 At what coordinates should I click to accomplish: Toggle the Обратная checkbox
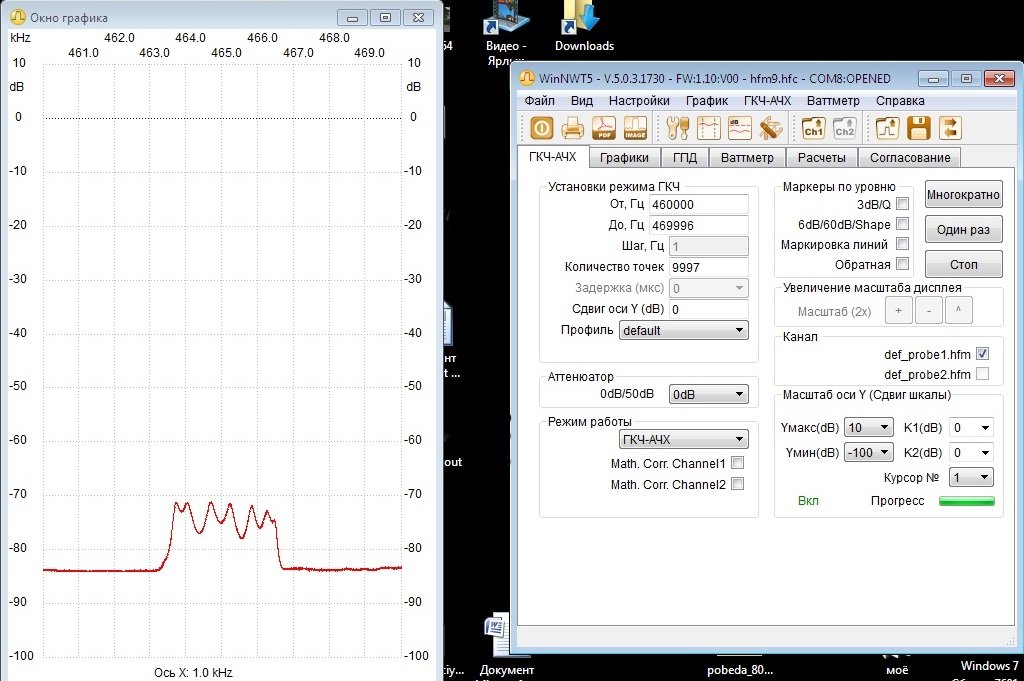(903, 264)
